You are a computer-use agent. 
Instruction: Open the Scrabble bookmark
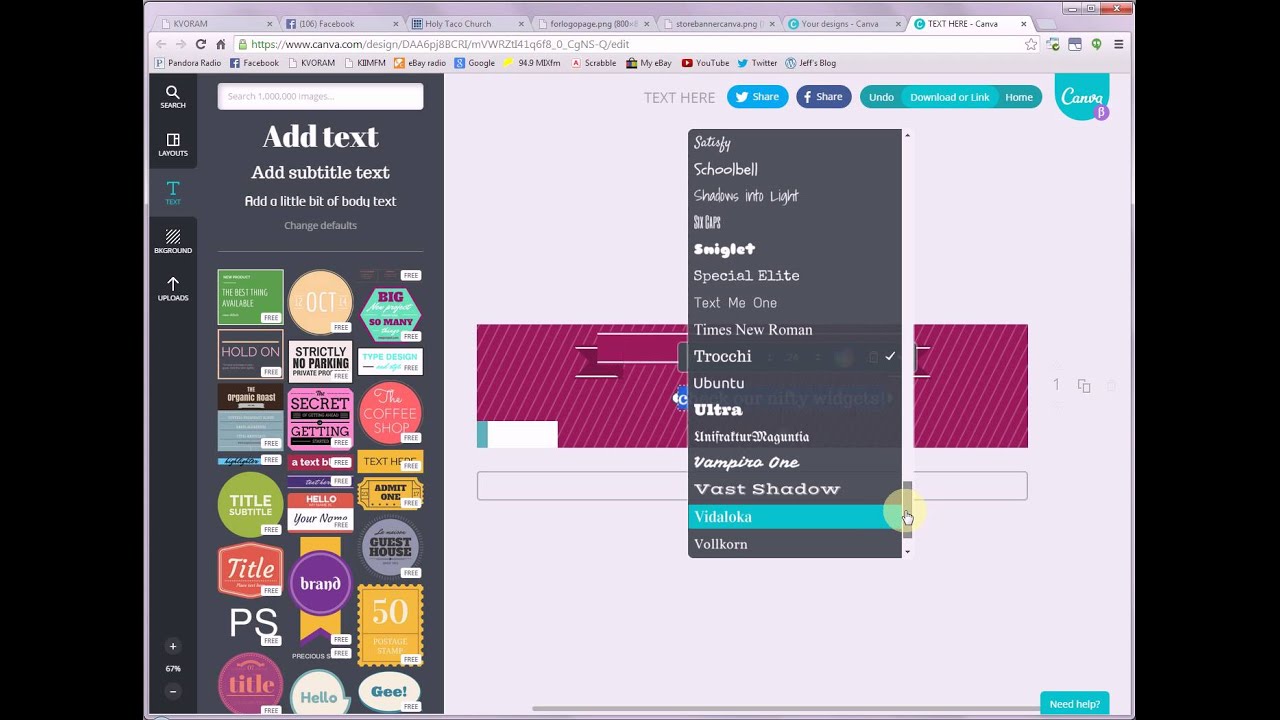(x=593, y=63)
